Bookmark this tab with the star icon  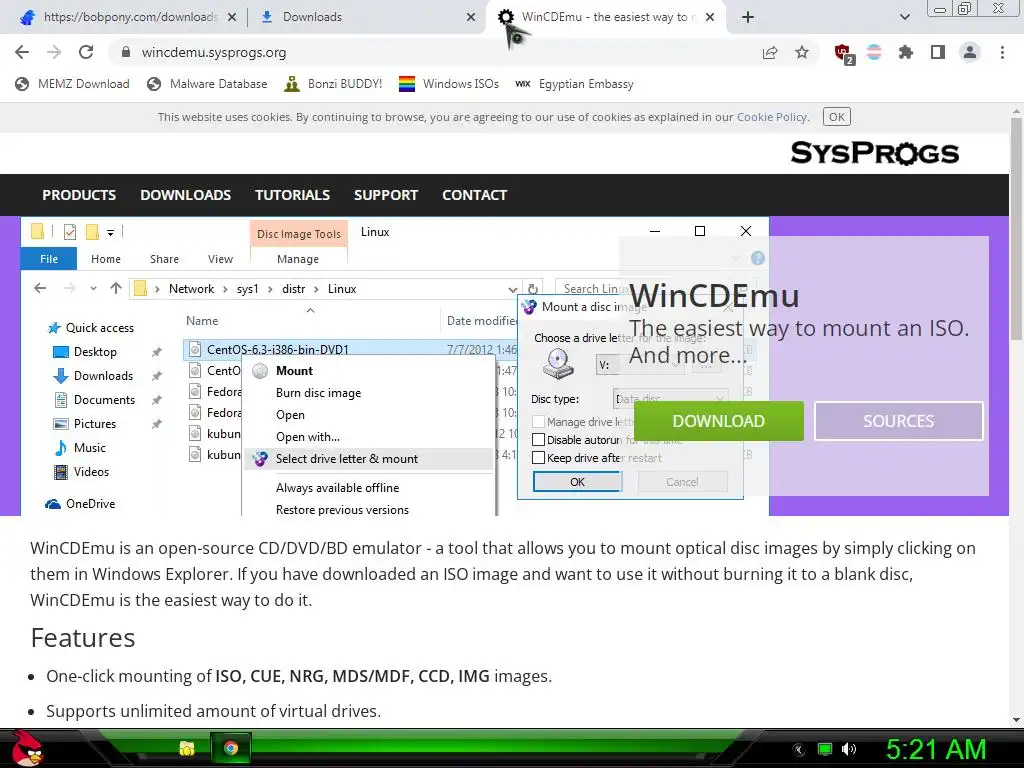tap(802, 52)
